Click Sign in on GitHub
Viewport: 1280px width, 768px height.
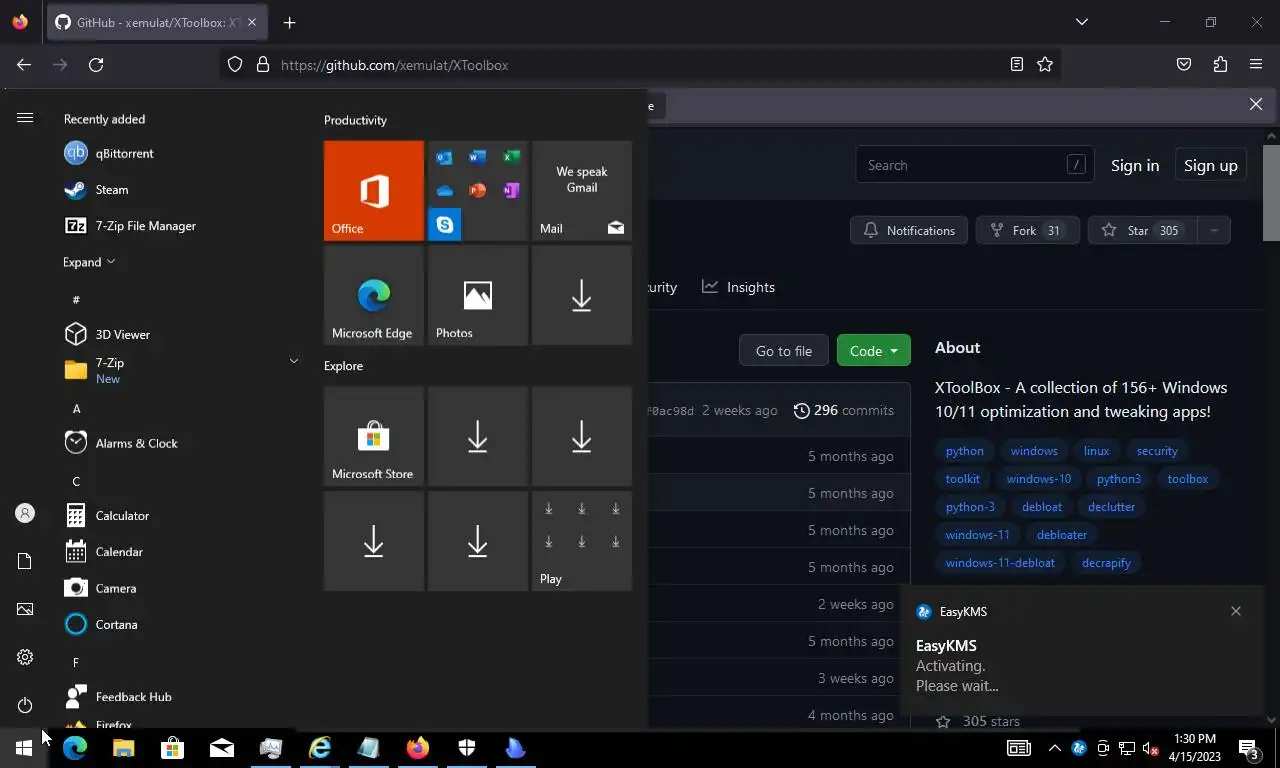tap(1135, 166)
